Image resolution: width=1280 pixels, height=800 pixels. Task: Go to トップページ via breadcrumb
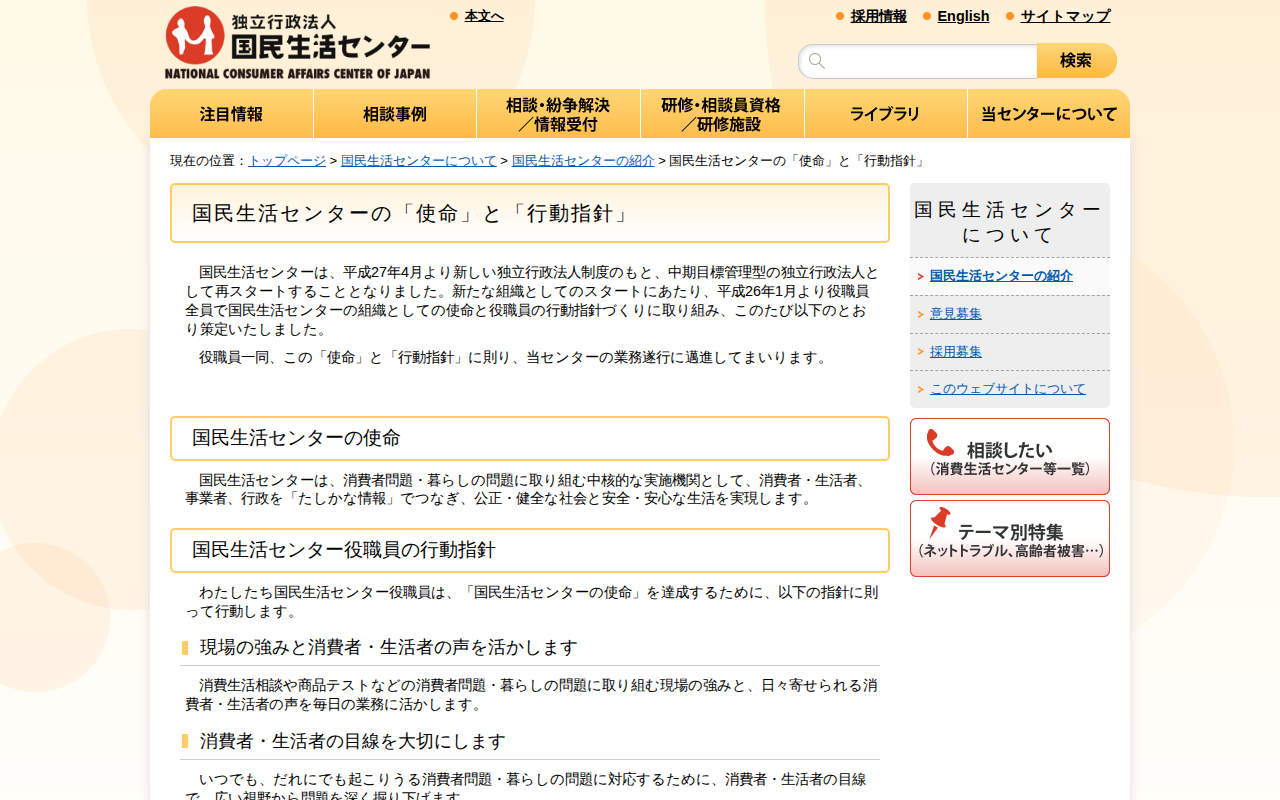click(287, 161)
